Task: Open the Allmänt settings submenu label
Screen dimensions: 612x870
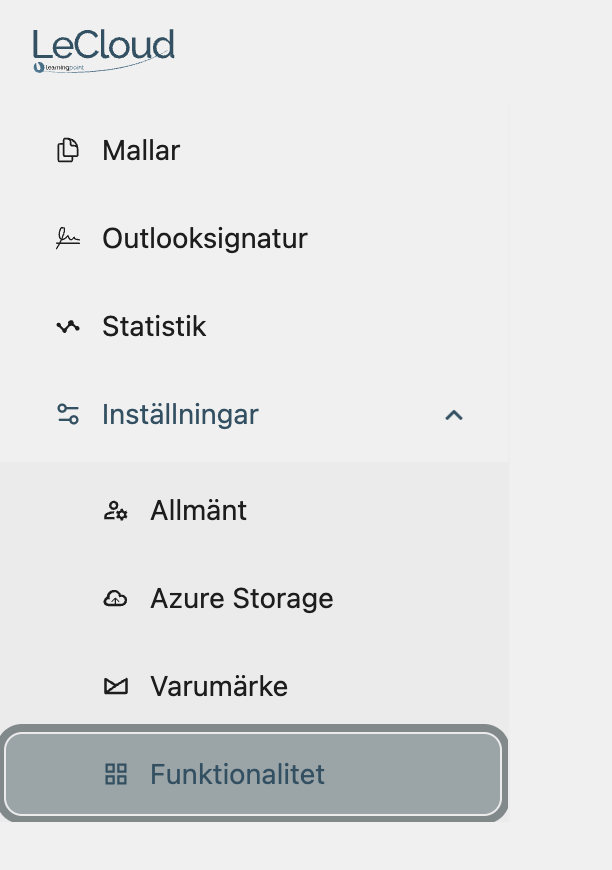Action: [199, 510]
